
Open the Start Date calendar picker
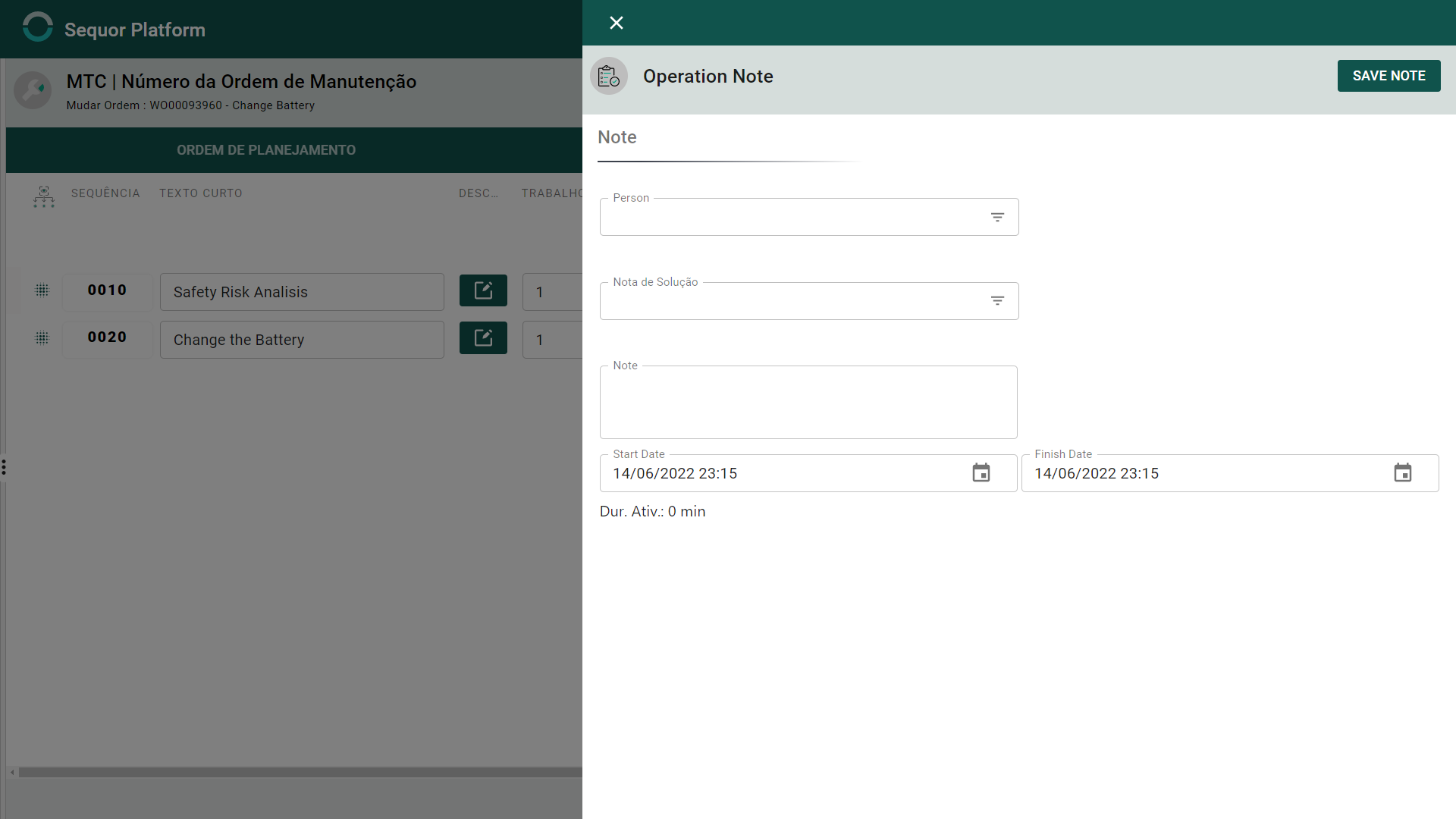pyautogui.click(x=981, y=473)
